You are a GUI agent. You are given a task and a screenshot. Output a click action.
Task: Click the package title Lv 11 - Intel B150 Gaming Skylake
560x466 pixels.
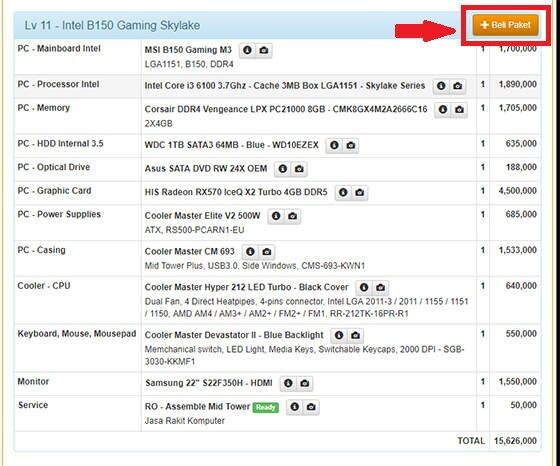112,25
